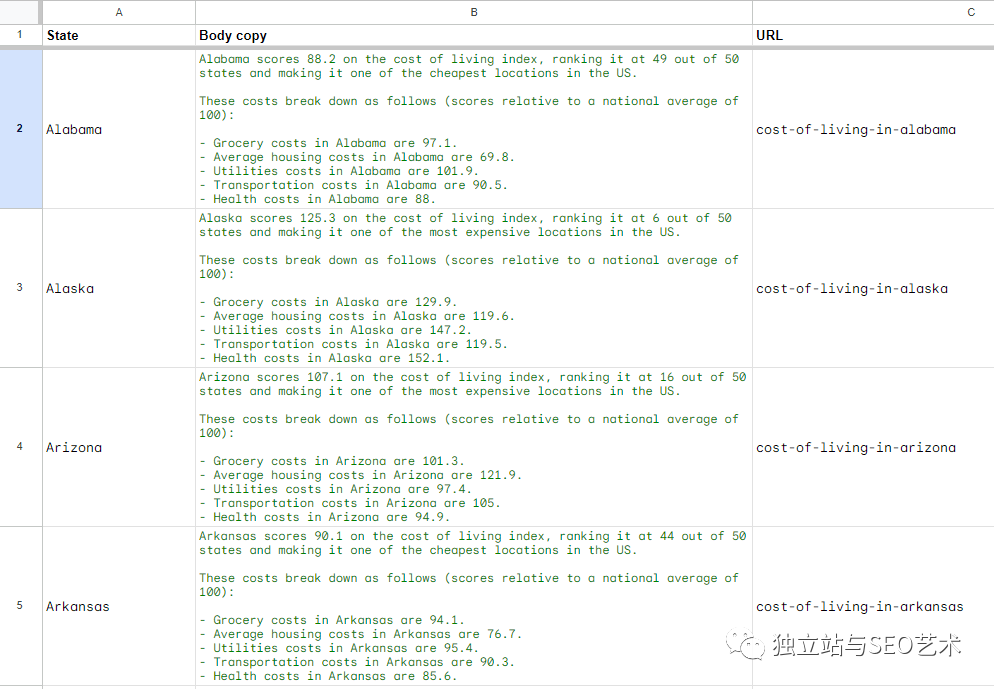This screenshot has height=689, width=994.
Task: Select the Arkansas state cell
Action: click(x=119, y=606)
